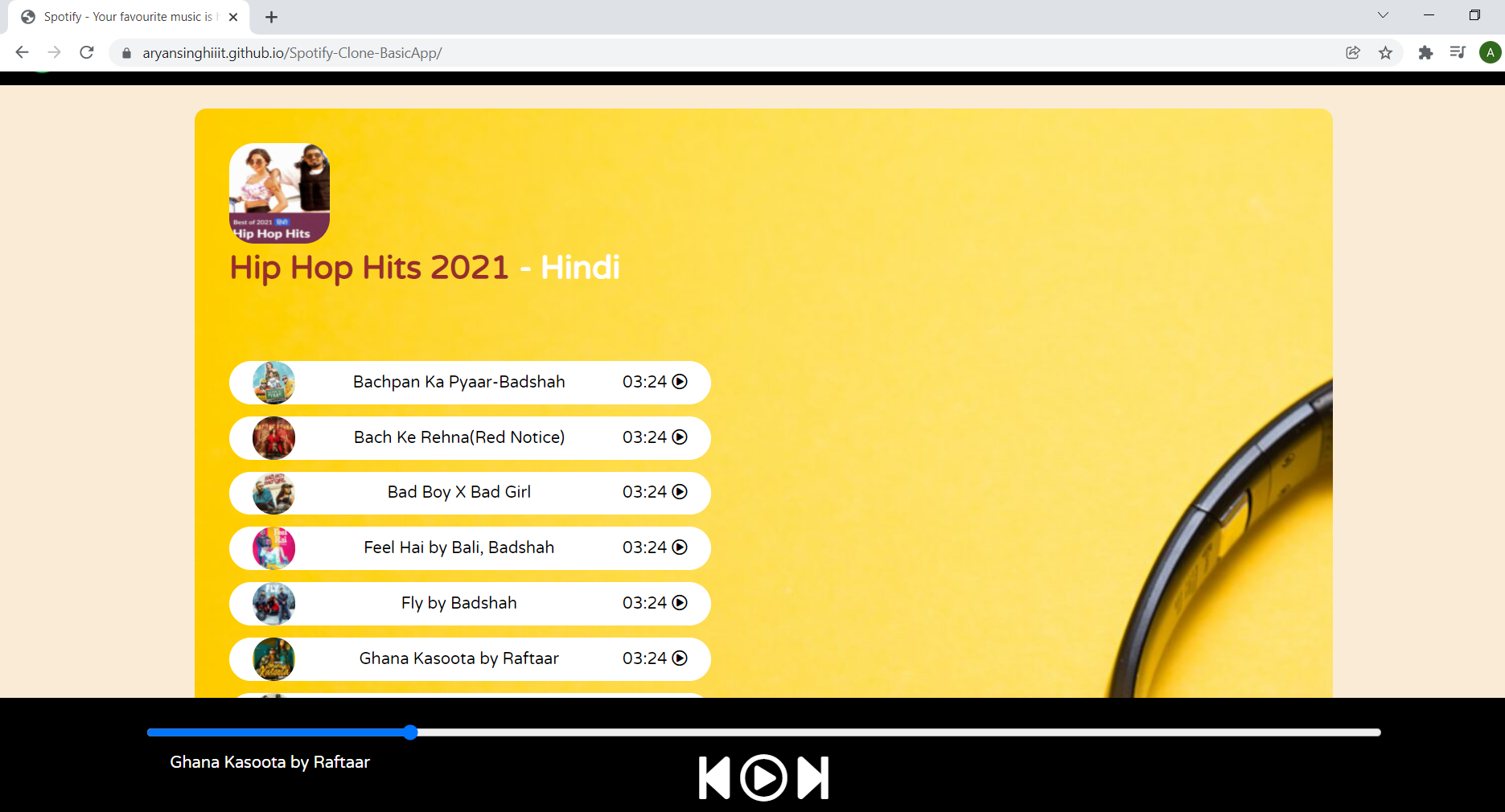Open the browser share menu
This screenshot has width=1505, height=812.
pyautogui.click(x=1352, y=52)
